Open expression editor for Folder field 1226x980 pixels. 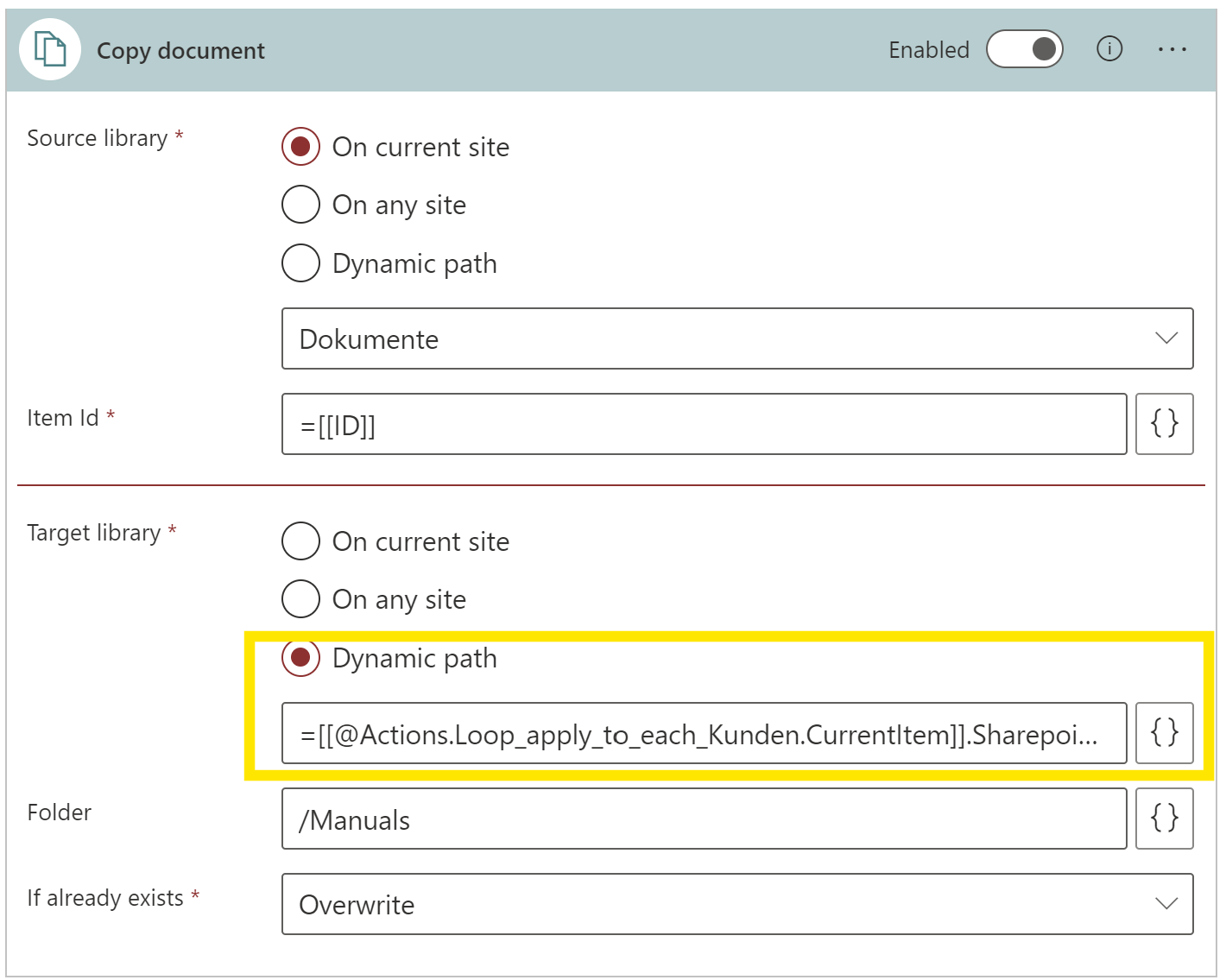pos(1164,818)
